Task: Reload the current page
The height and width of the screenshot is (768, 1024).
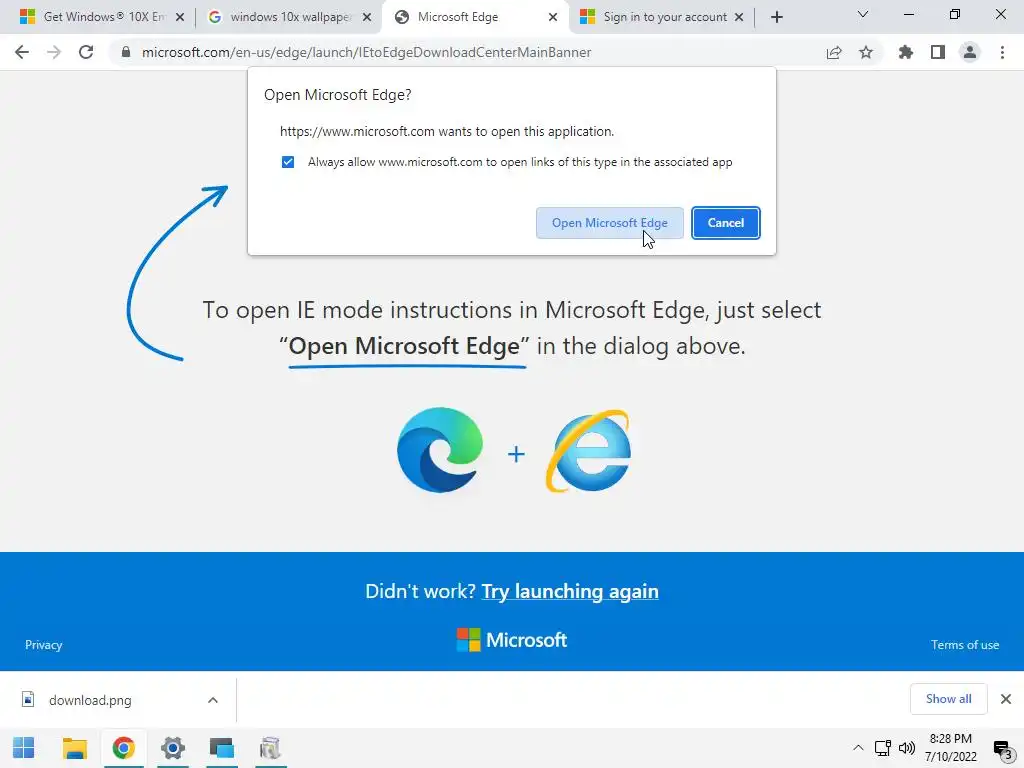Action: click(x=86, y=52)
